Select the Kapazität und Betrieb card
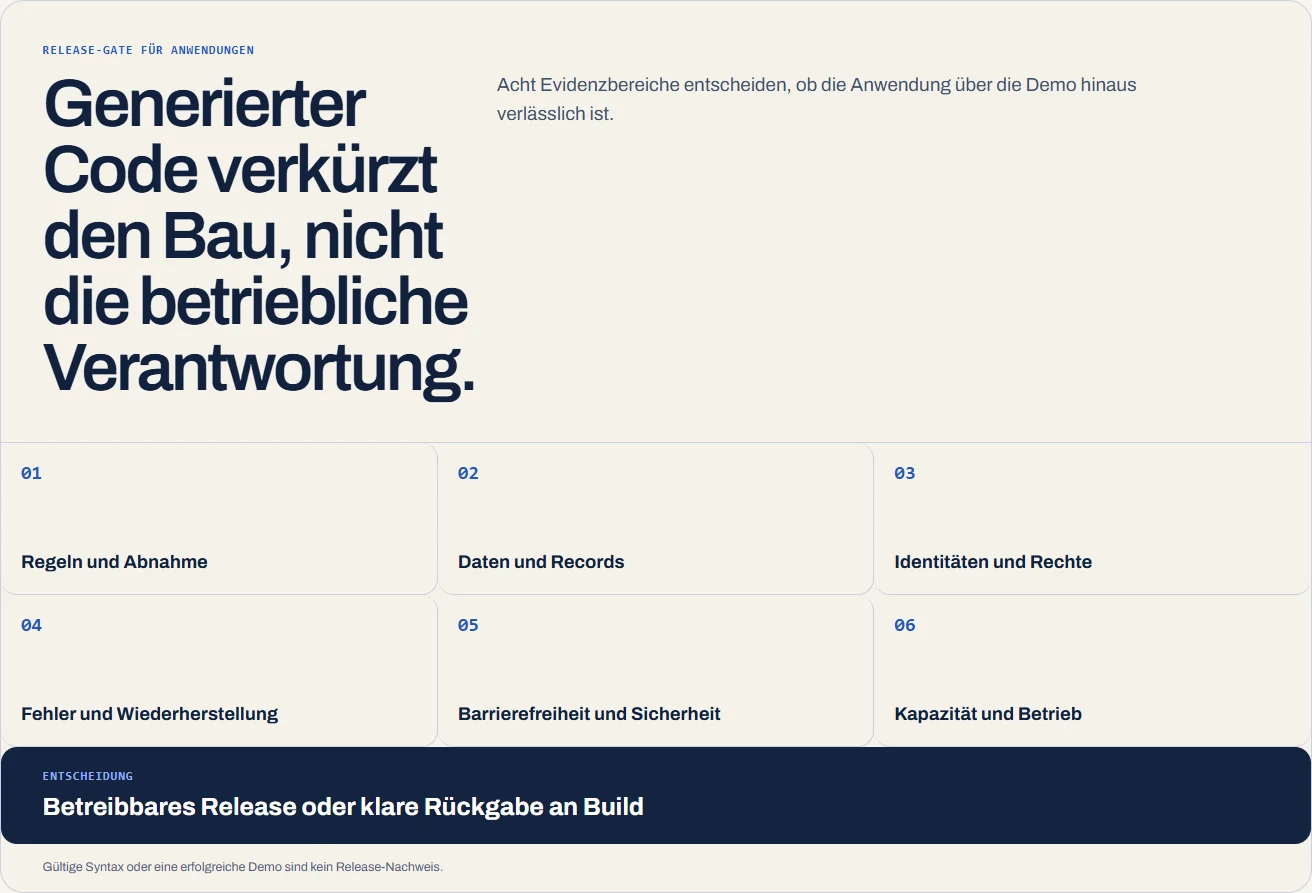The width and height of the screenshot is (1312, 893). click(x=1092, y=671)
